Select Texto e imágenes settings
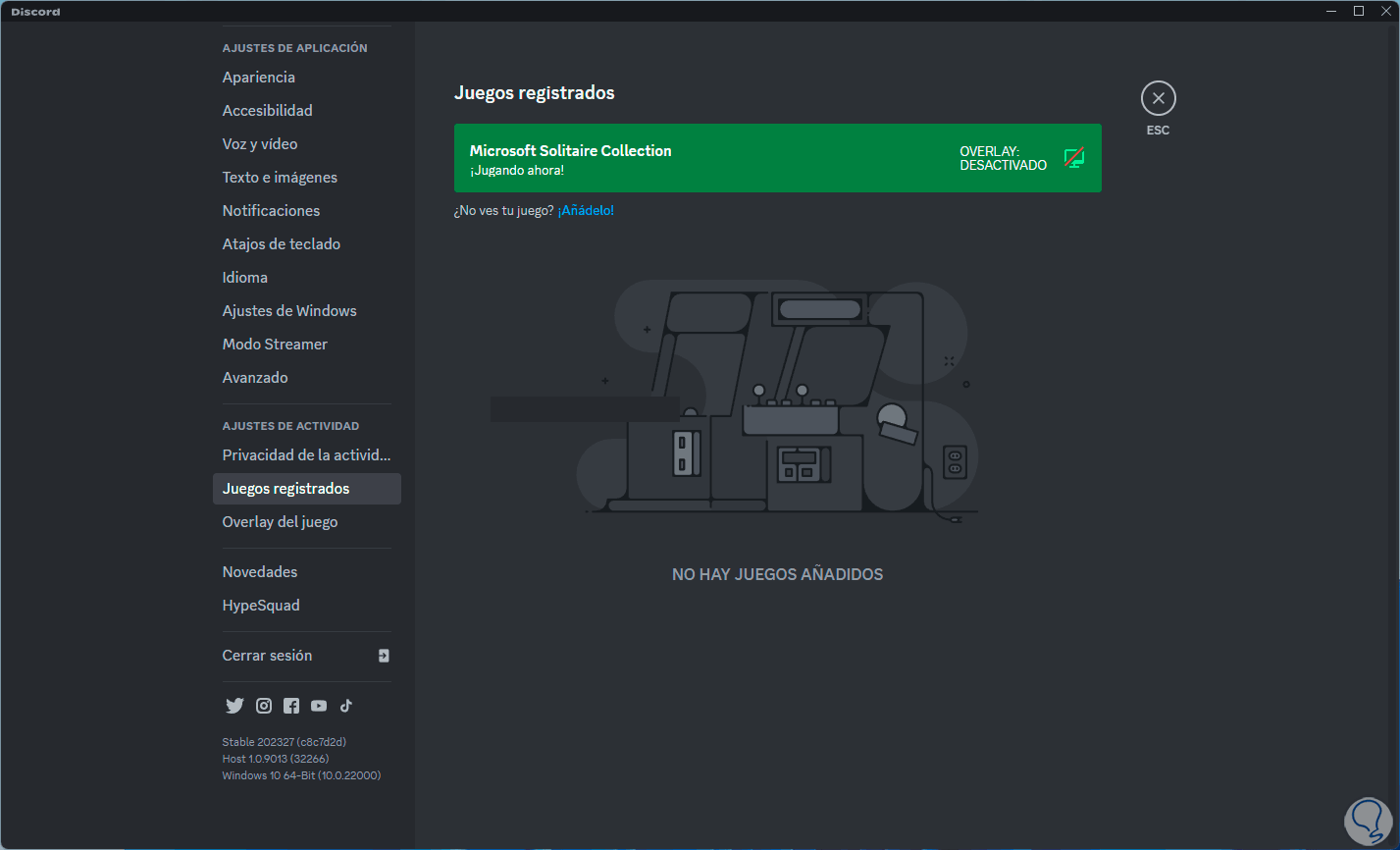 [306, 178]
